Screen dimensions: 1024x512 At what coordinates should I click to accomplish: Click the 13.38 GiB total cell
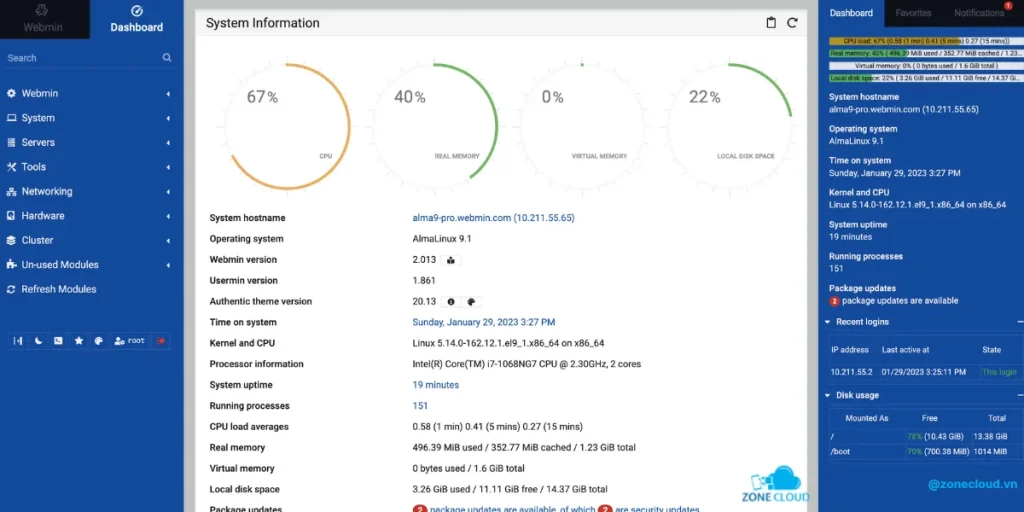click(991, 436)
